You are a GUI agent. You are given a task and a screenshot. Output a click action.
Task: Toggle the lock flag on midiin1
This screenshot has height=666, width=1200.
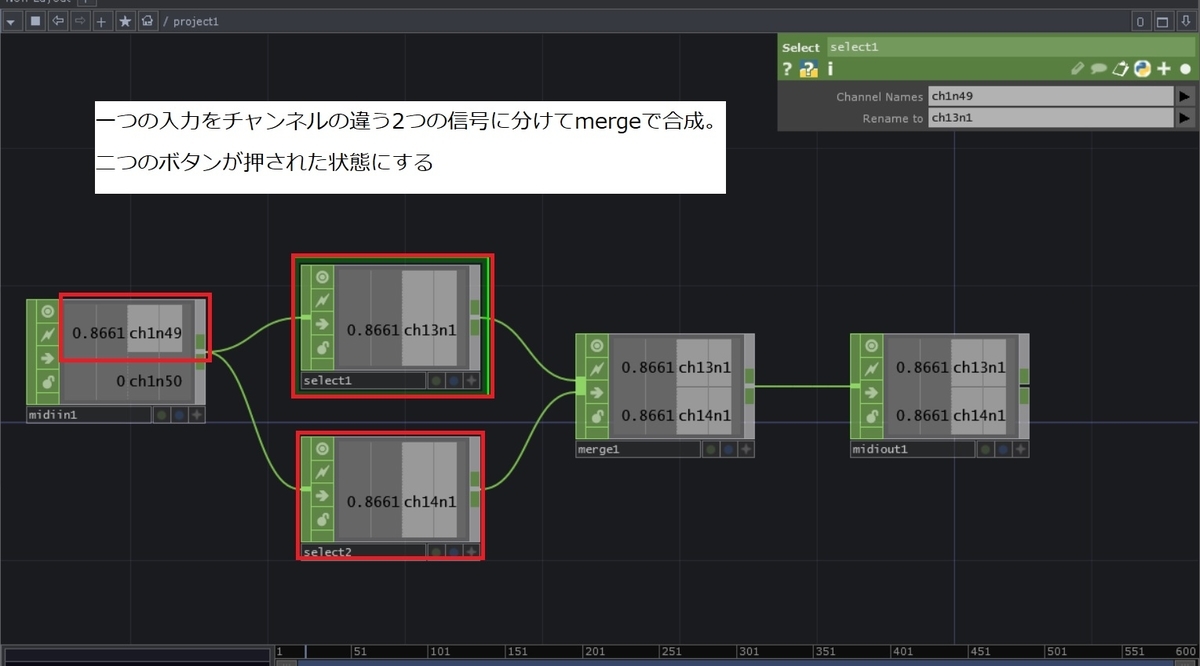(x=47, y=382)
